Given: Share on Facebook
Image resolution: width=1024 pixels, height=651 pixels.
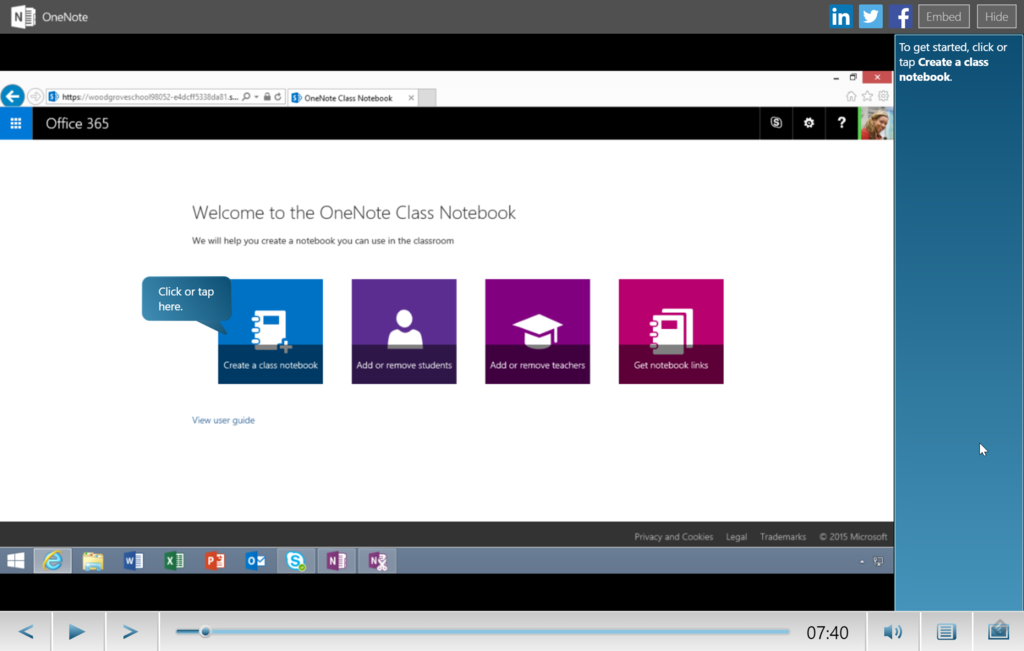Looking at the screenshot, I should pyautogui.click(x=900, y=16).
